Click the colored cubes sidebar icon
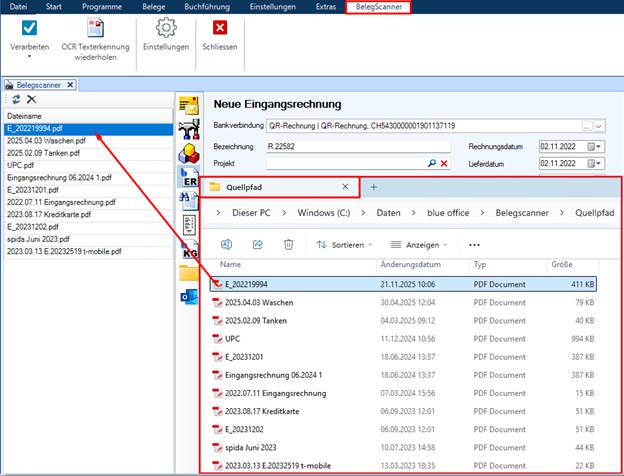The width and height of the screenshot is (624, 476). (x=189, y=153)
